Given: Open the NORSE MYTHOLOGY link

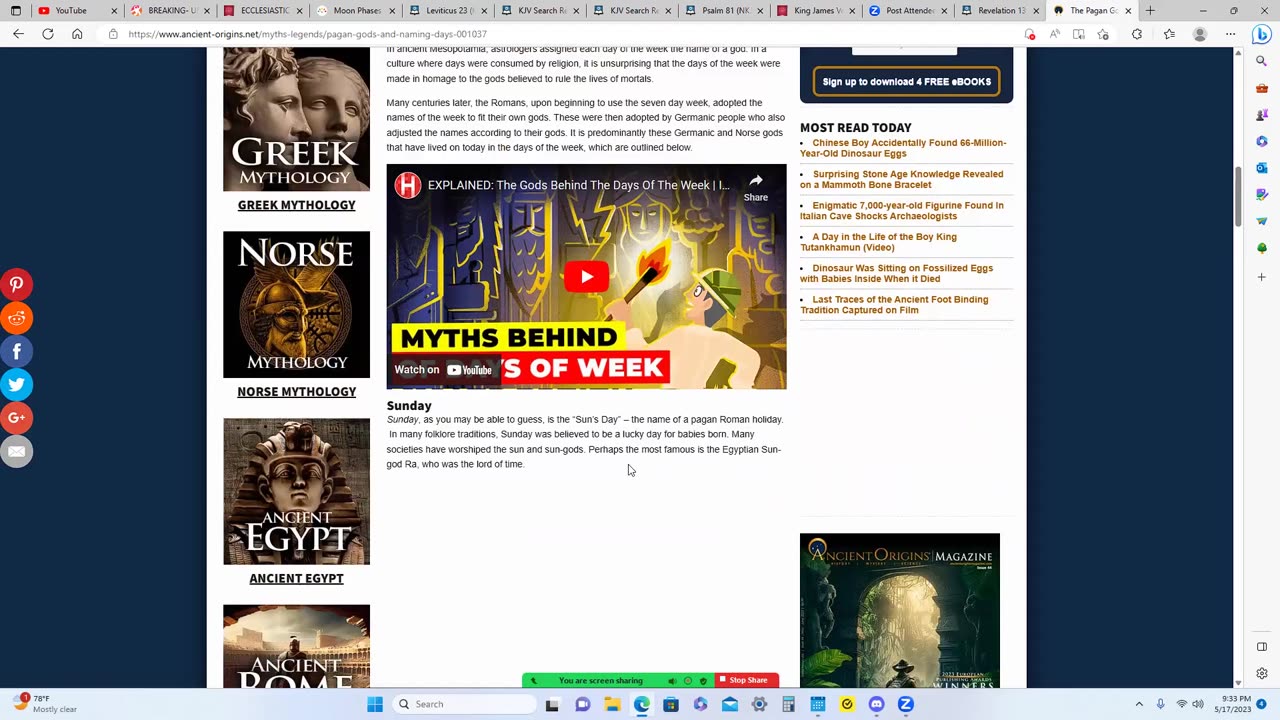Looking at the screenshot, I should pyautogui.click(x=296, y=392).
